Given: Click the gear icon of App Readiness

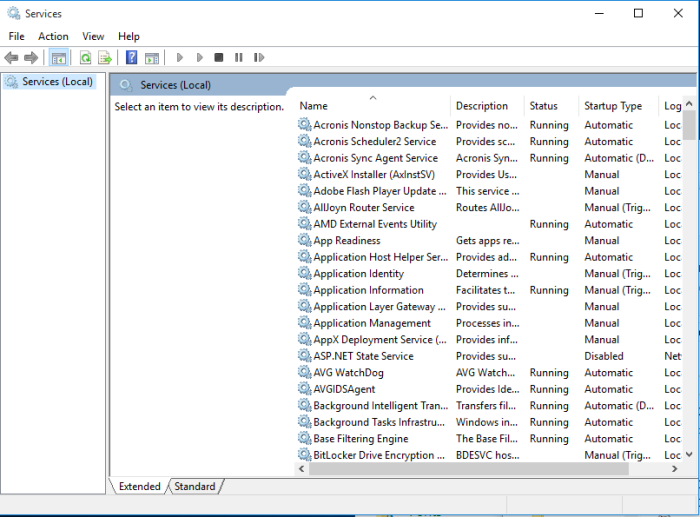Looking at the screenshot, I should (304, 240).
